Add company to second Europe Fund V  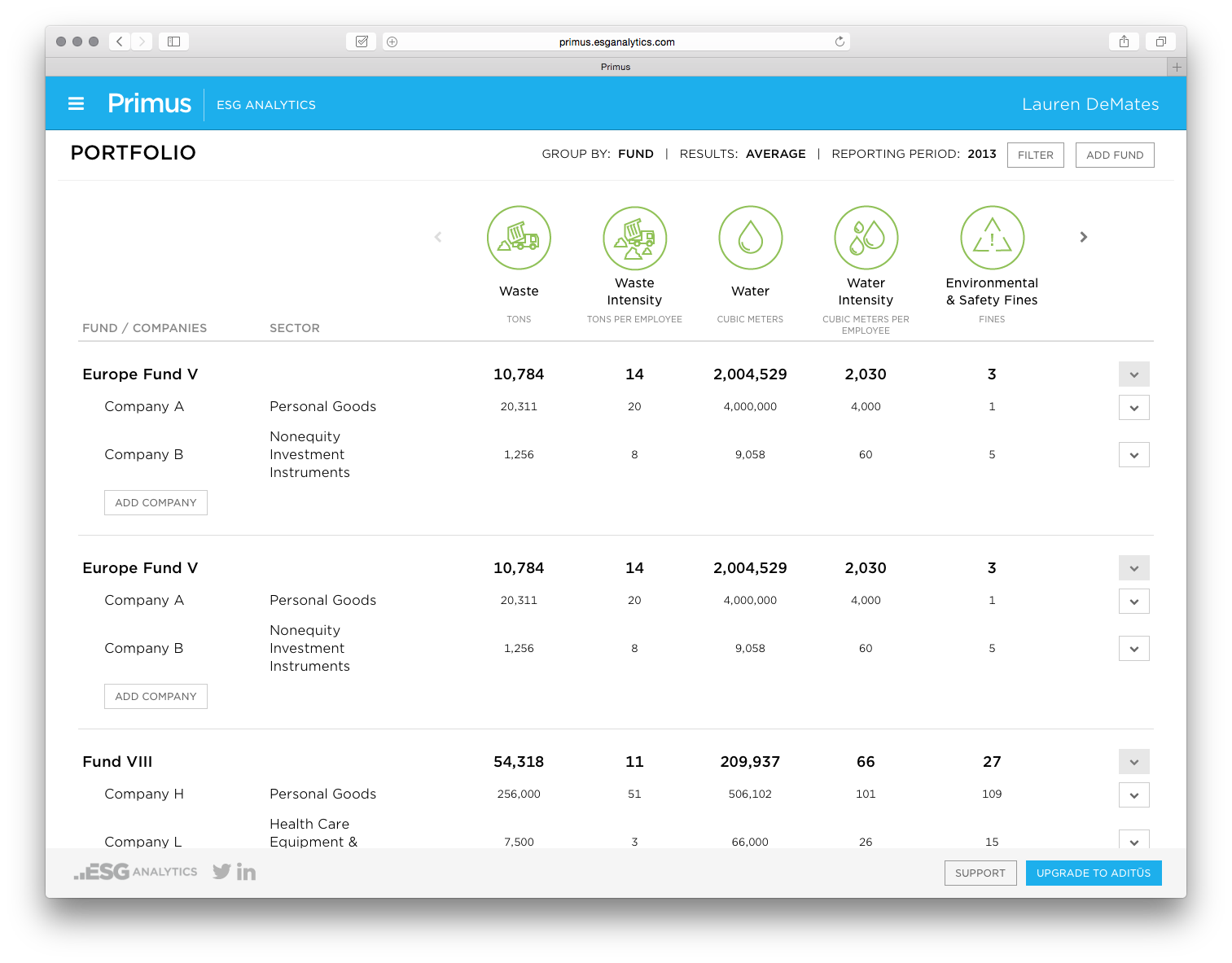tap(156, 696)
